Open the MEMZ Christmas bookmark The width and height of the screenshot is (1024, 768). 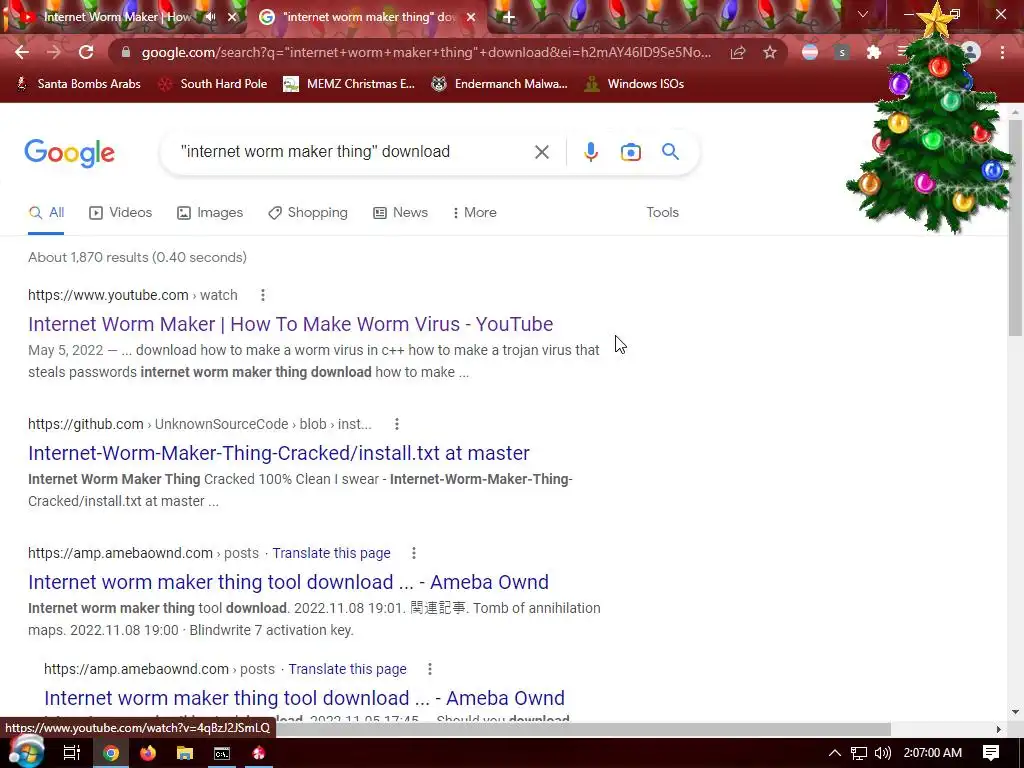pos(349,84)
